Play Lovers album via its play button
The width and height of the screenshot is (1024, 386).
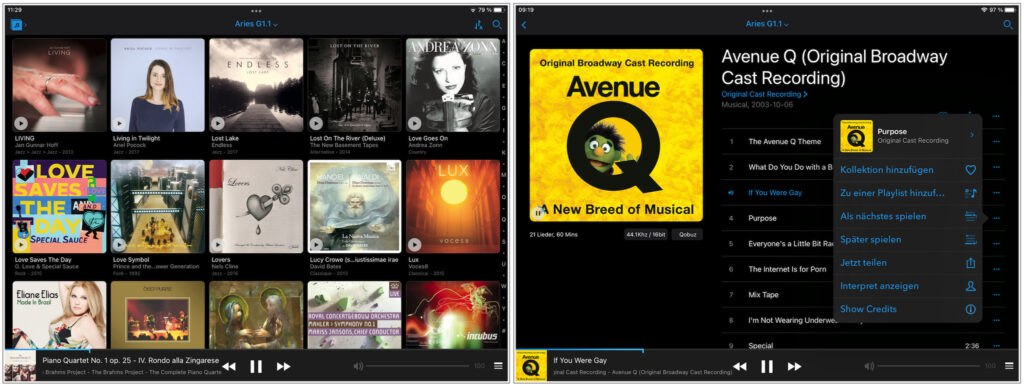pyautogui.click(x=217, y=244)
